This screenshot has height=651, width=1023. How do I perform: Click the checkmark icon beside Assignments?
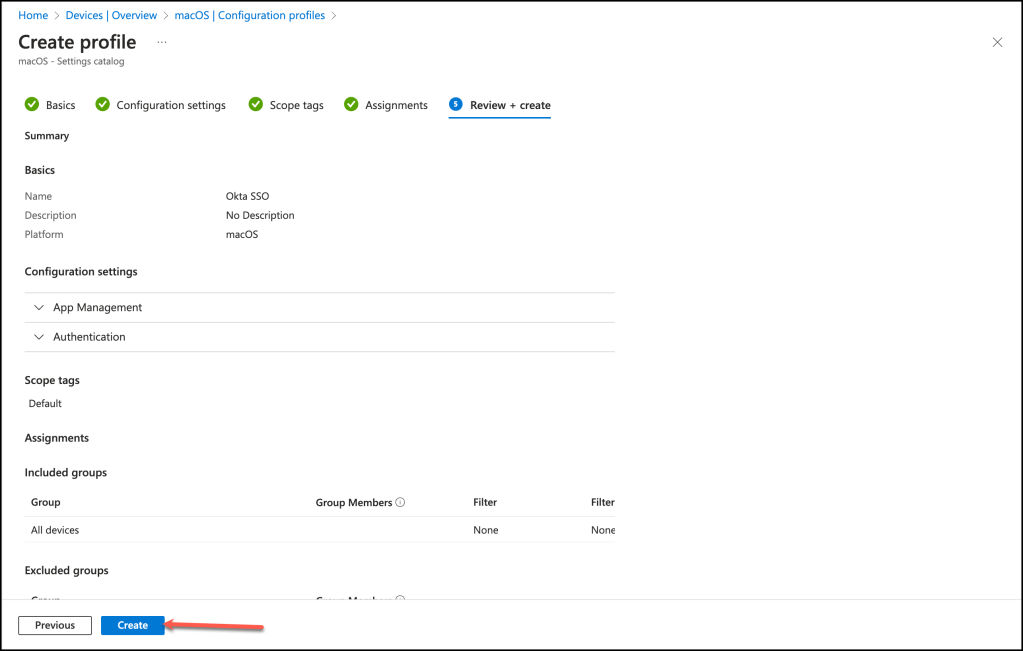coord(351,104)
